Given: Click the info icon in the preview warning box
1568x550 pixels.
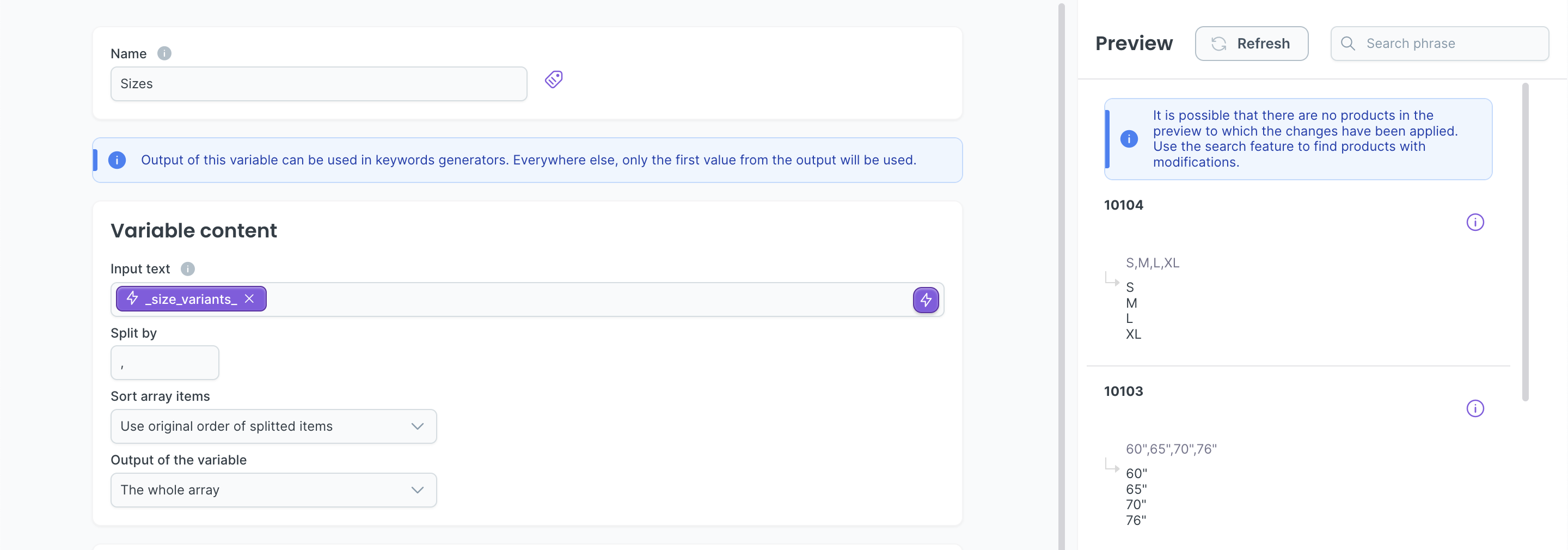Looking at the screenshot, I should [x=1130, y=139].
